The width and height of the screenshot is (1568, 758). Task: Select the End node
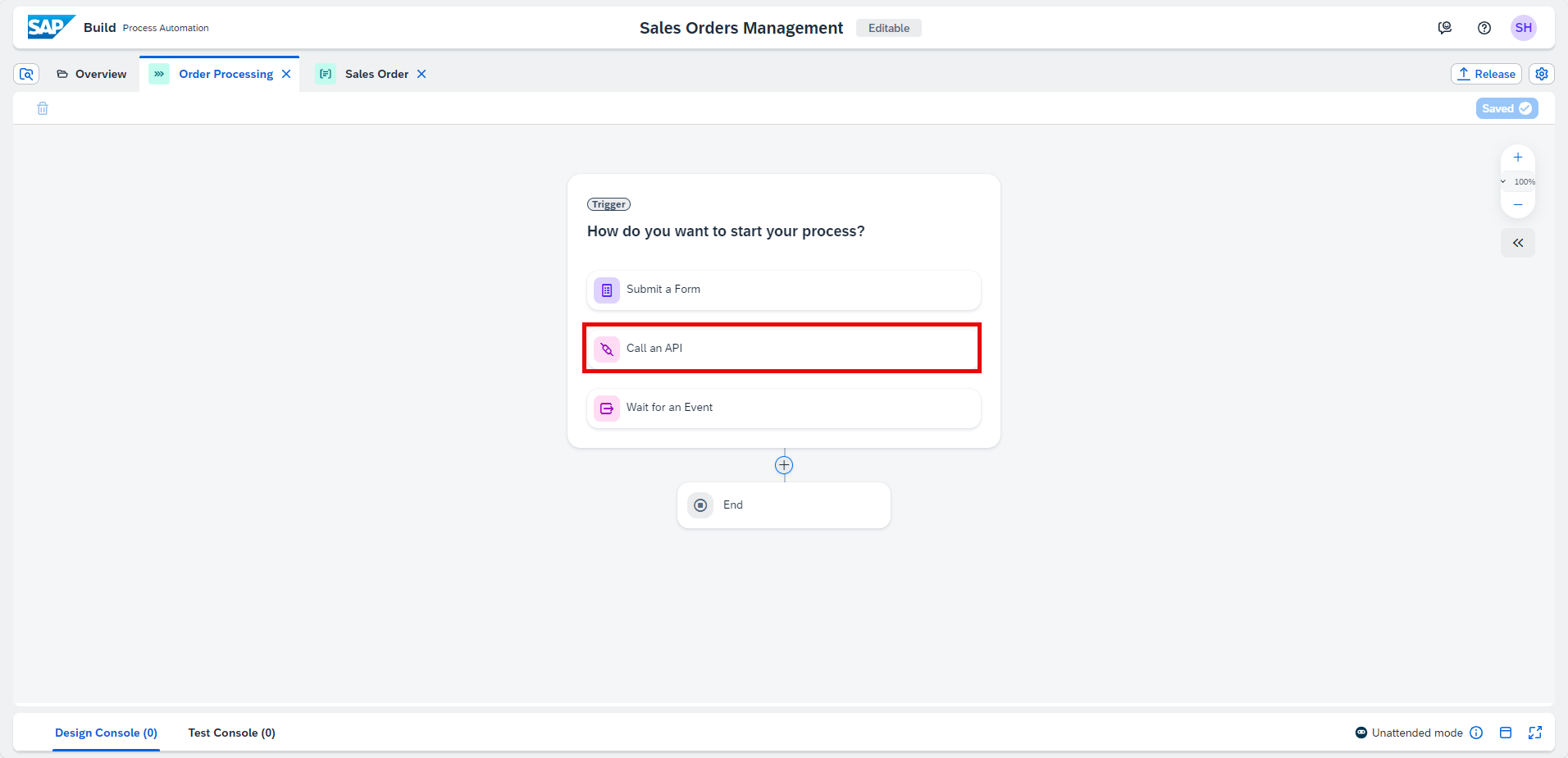pyautogui.click(x=784, y=505)
